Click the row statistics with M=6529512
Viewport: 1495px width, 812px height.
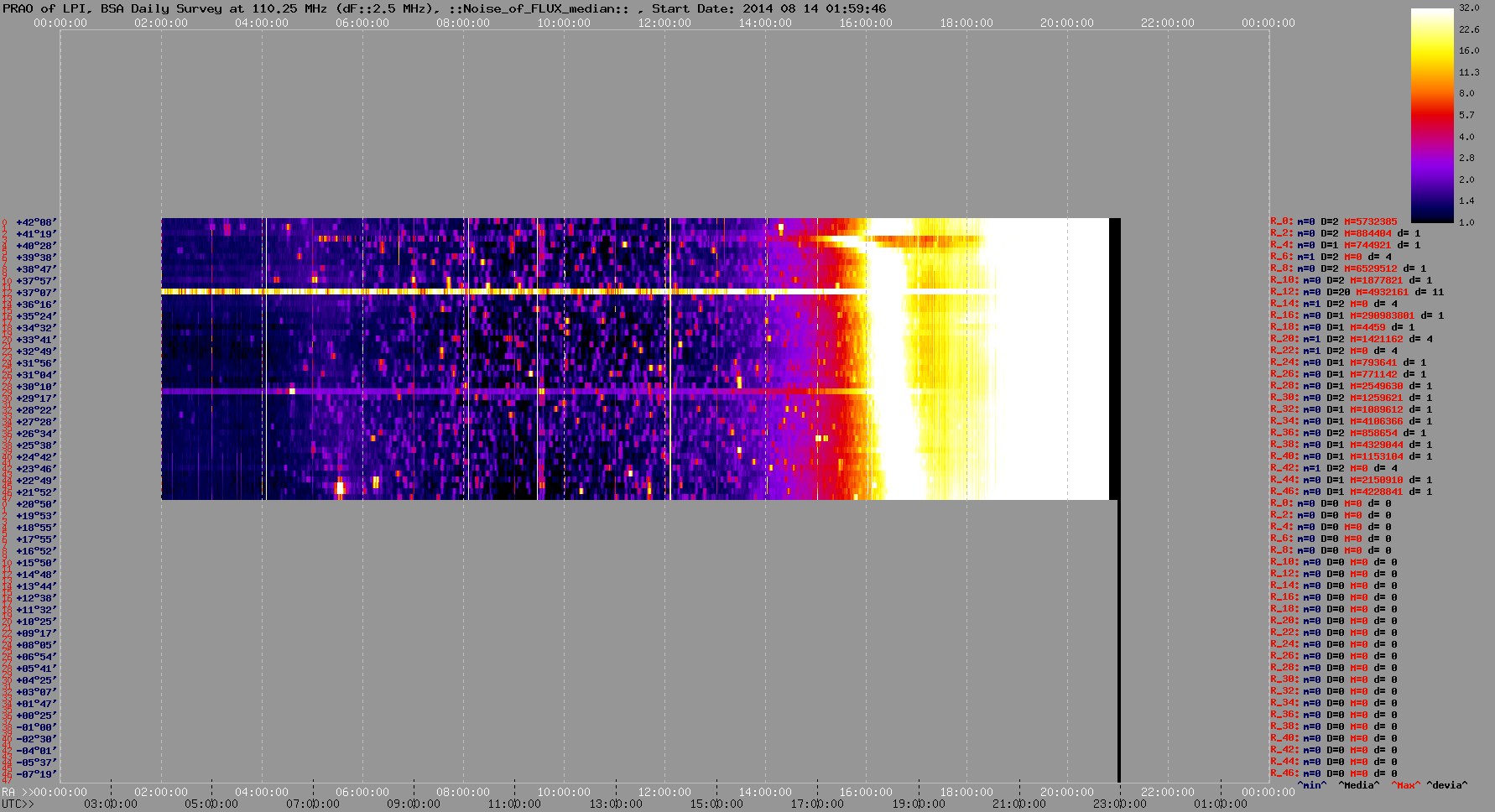point(1348,268)
